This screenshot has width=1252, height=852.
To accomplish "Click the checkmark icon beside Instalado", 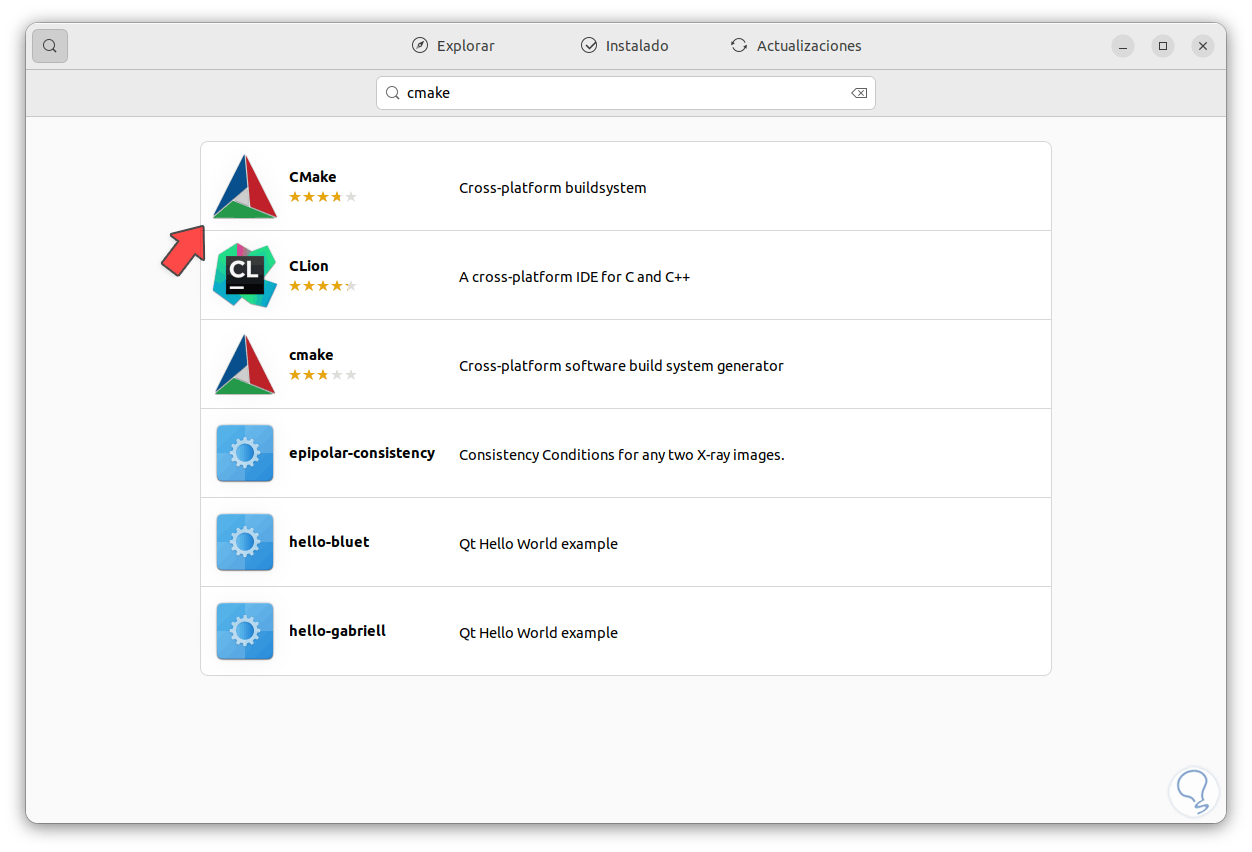I will [x=589, y=46].
